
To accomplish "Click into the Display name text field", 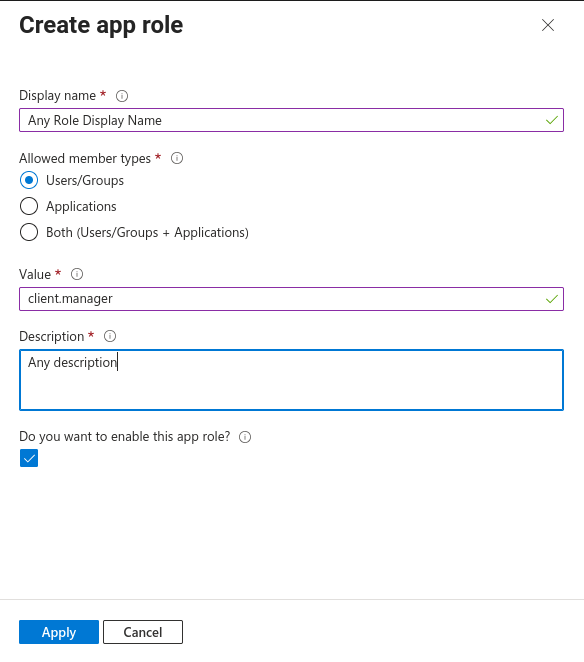I will (x=291, y=120).
